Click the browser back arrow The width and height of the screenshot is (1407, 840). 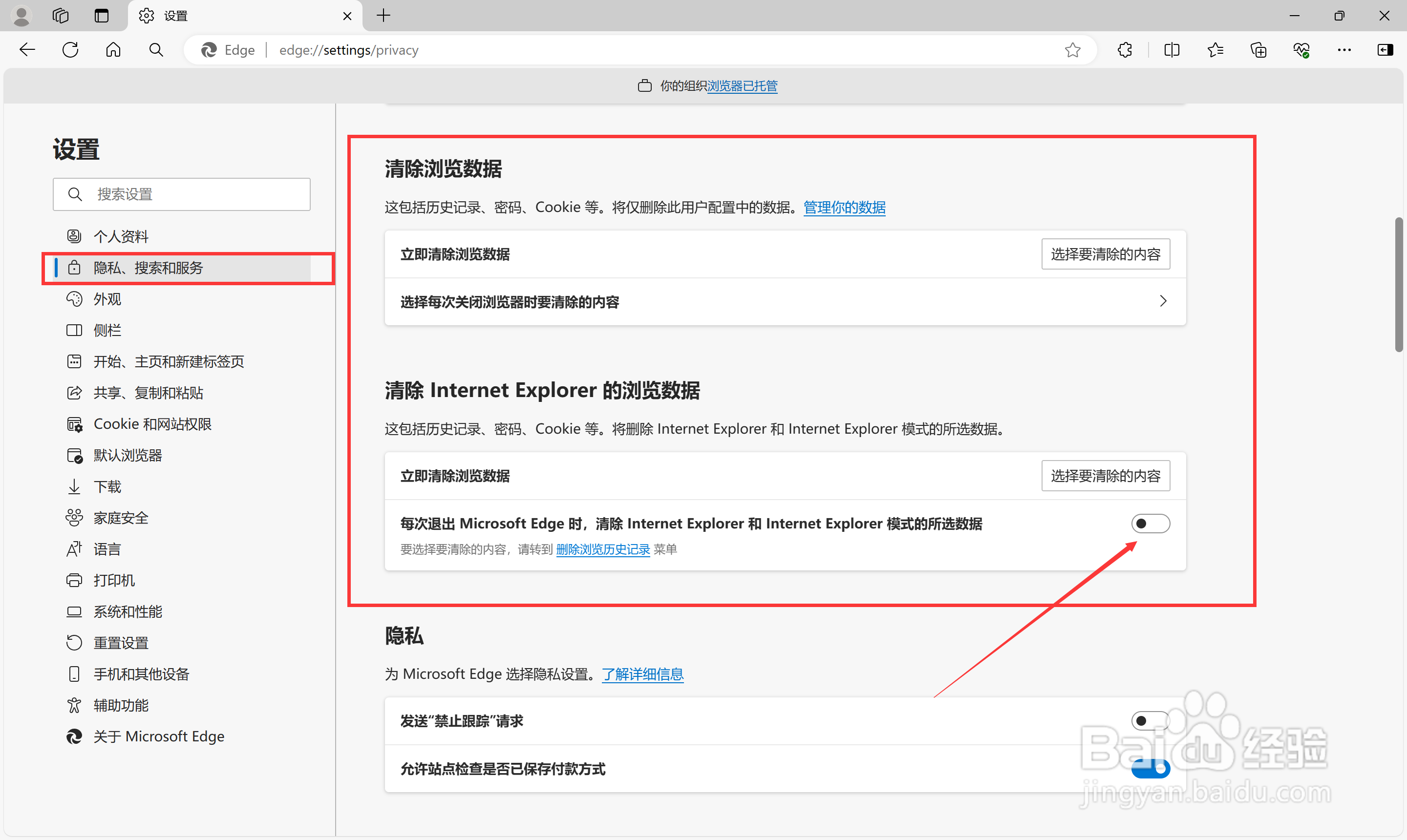tap(27, 50)
